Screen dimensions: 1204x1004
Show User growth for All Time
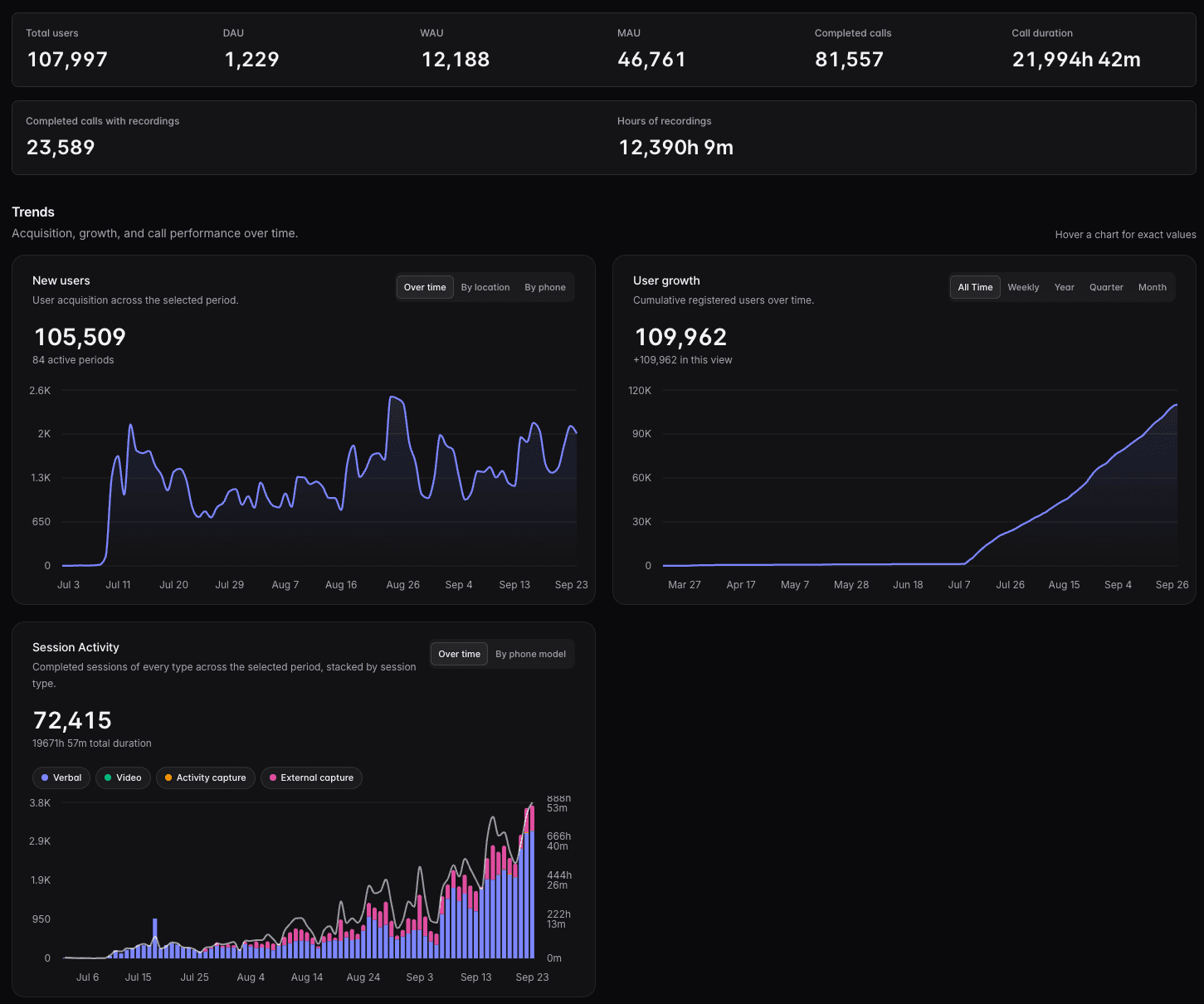[975, 287]
